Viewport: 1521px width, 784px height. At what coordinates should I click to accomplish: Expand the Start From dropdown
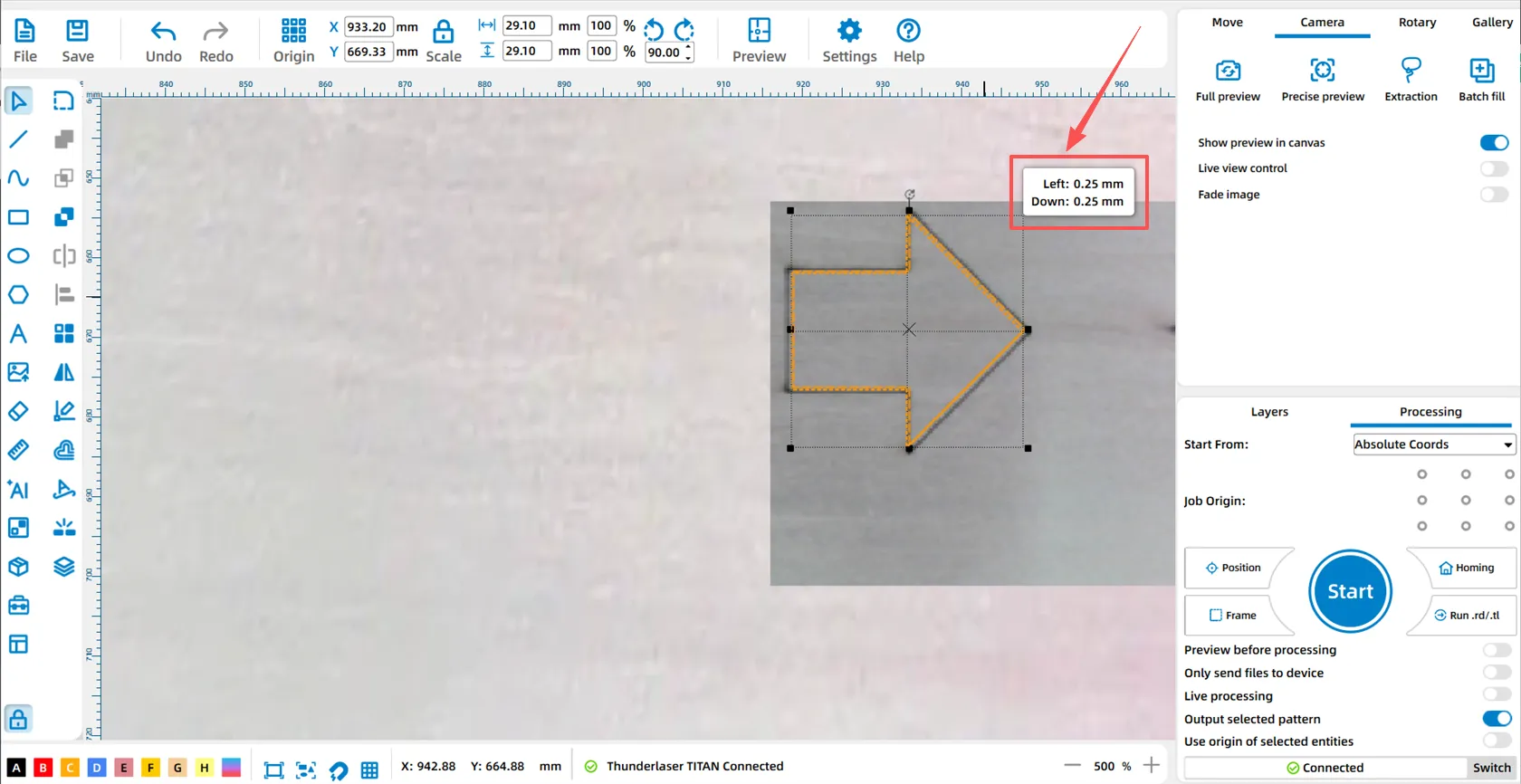point(1433,445)
